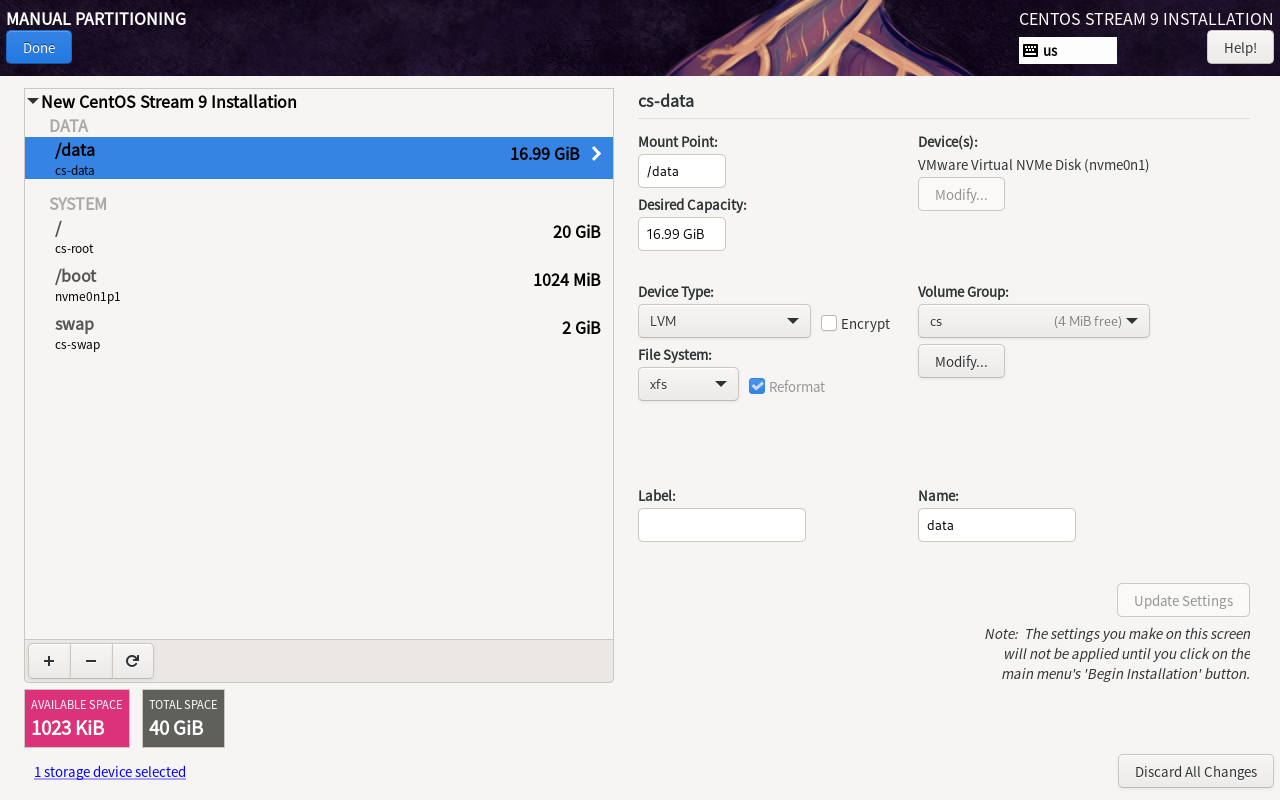Open the Device Type LVM dropdown

(724, 321)
